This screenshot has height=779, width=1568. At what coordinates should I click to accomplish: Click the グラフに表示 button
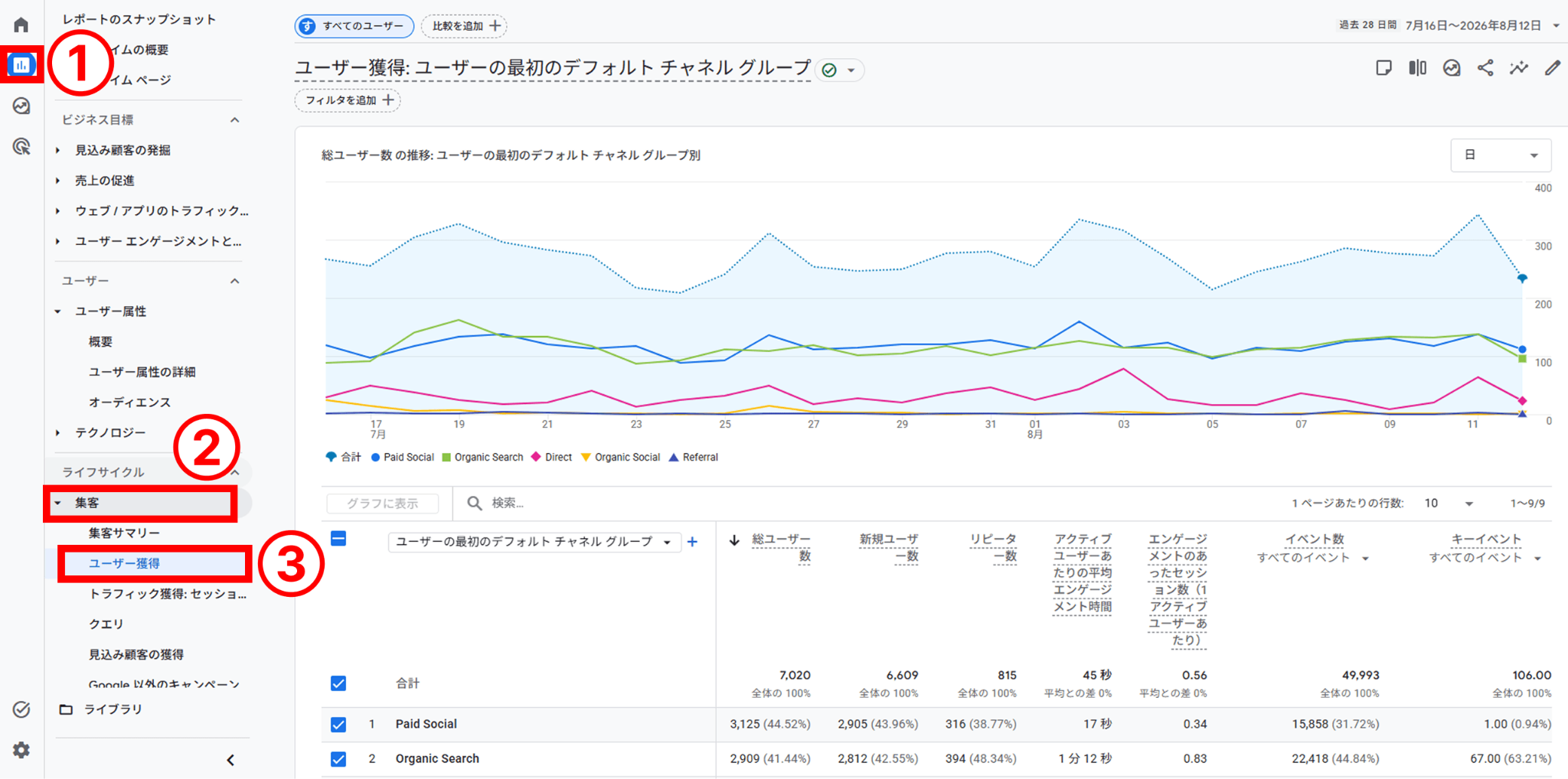click(383, 504)
